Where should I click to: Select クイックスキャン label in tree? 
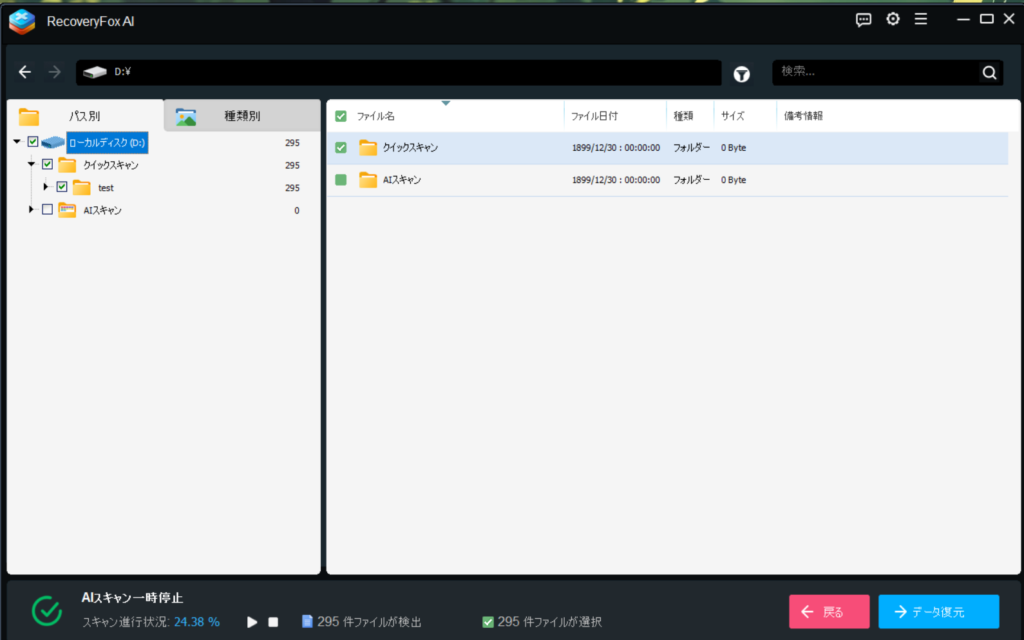pos(111,165)
